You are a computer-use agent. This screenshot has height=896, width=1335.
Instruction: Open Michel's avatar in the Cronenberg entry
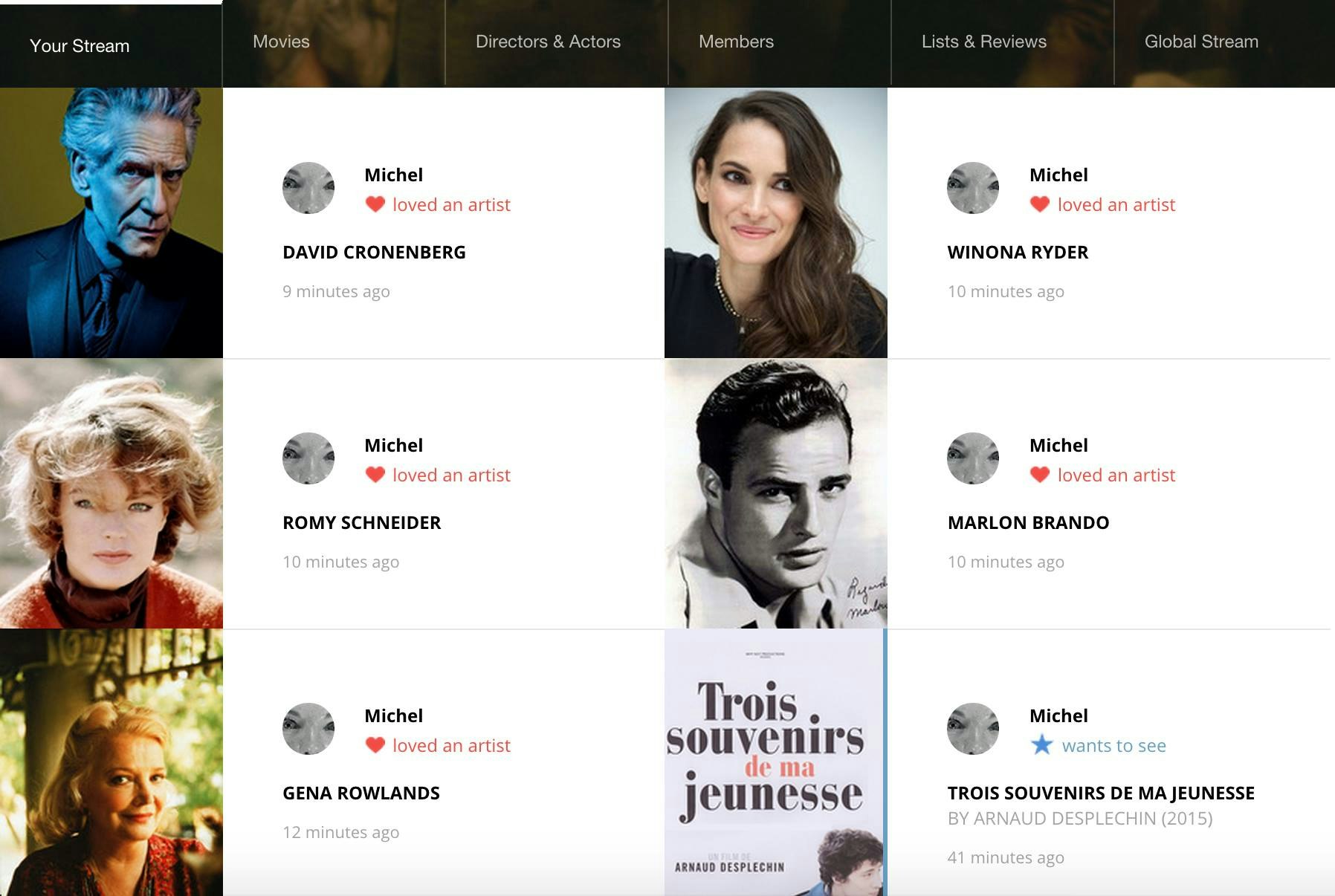click(308, 188)
